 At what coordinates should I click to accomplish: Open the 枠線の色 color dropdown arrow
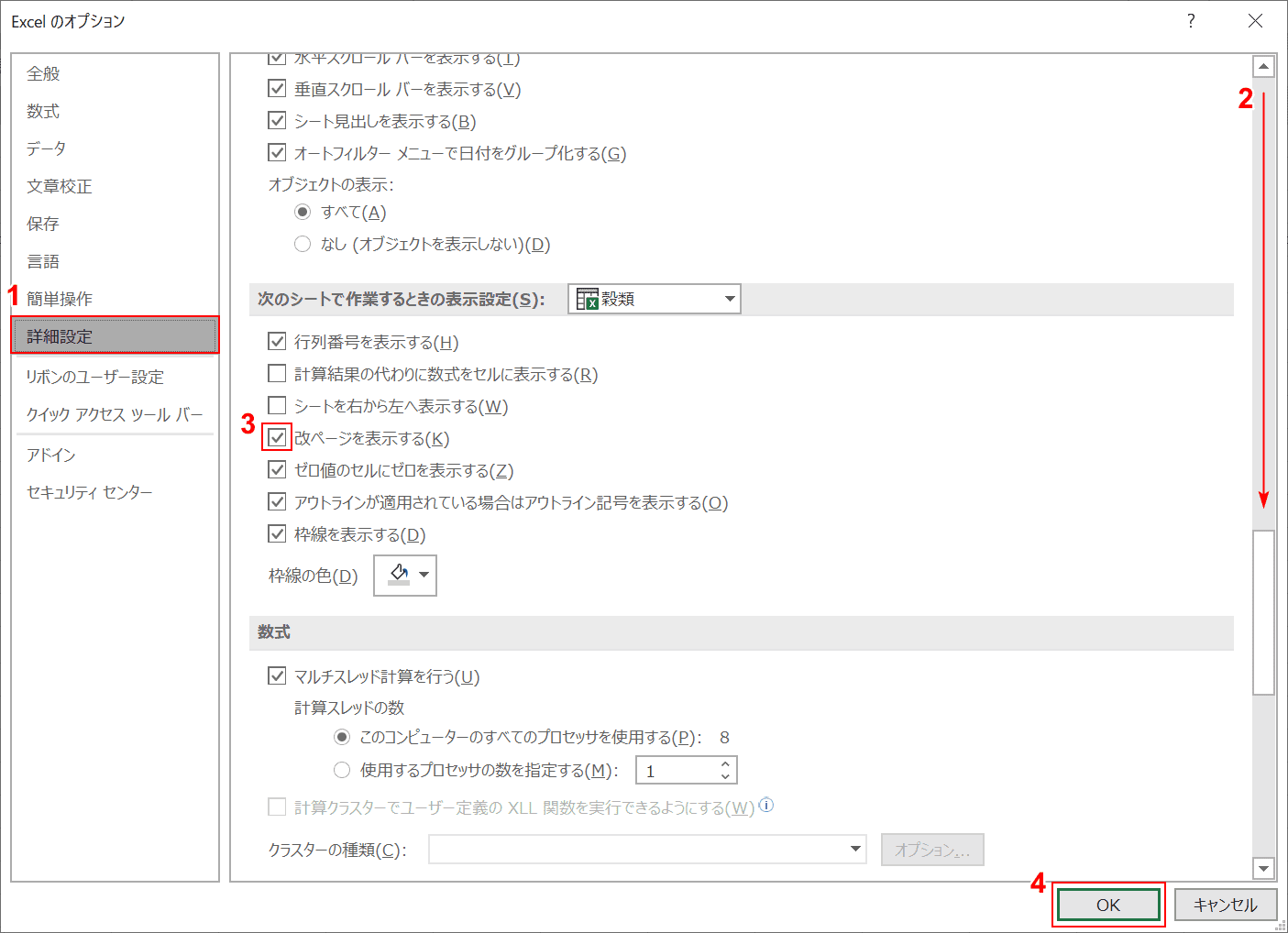tap(424, 575)
